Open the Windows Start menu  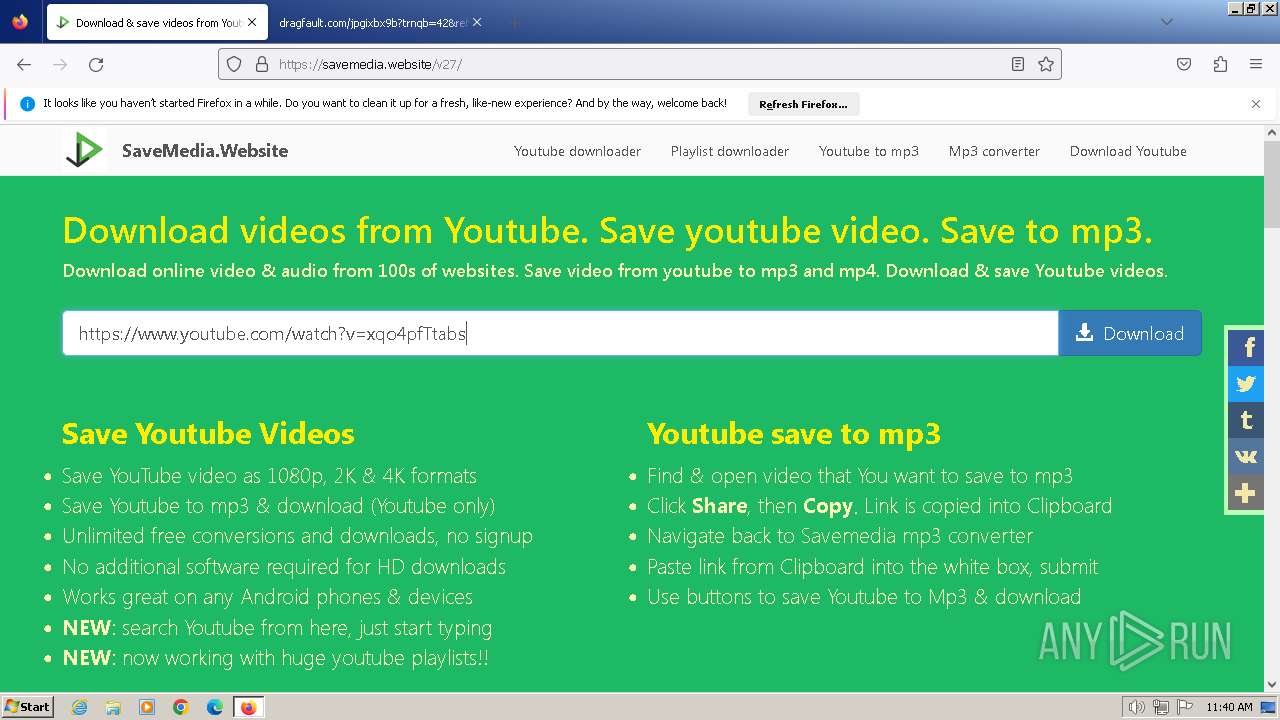(x=27, y=707)
